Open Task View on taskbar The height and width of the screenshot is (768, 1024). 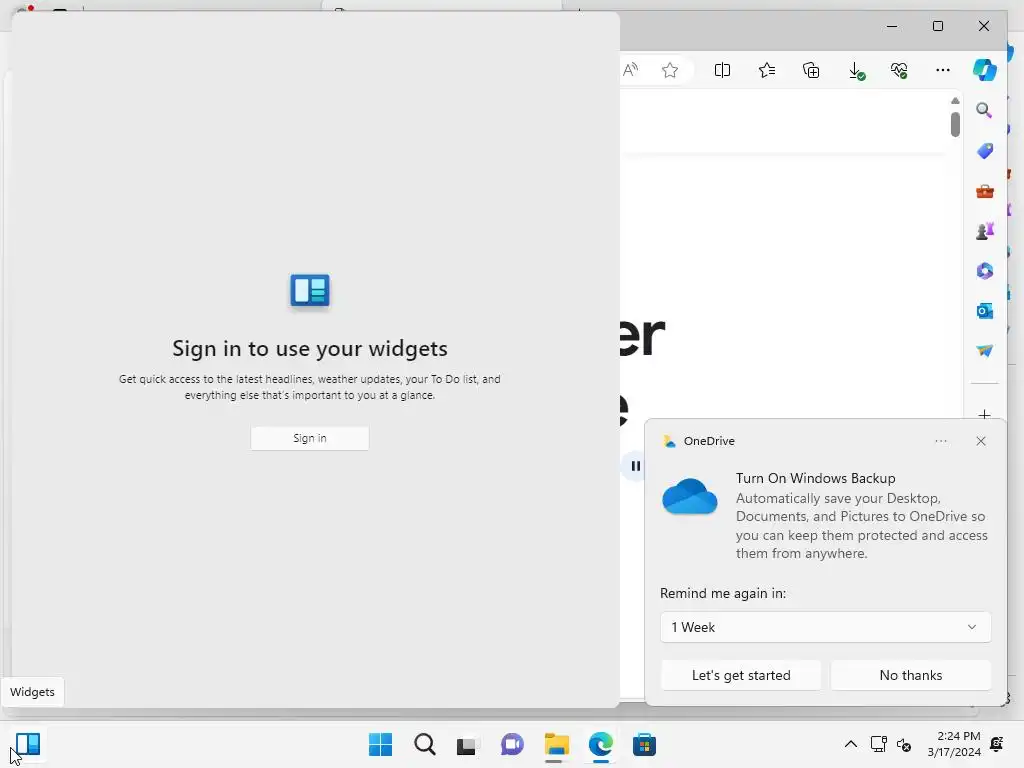click(x=466, y=744)
